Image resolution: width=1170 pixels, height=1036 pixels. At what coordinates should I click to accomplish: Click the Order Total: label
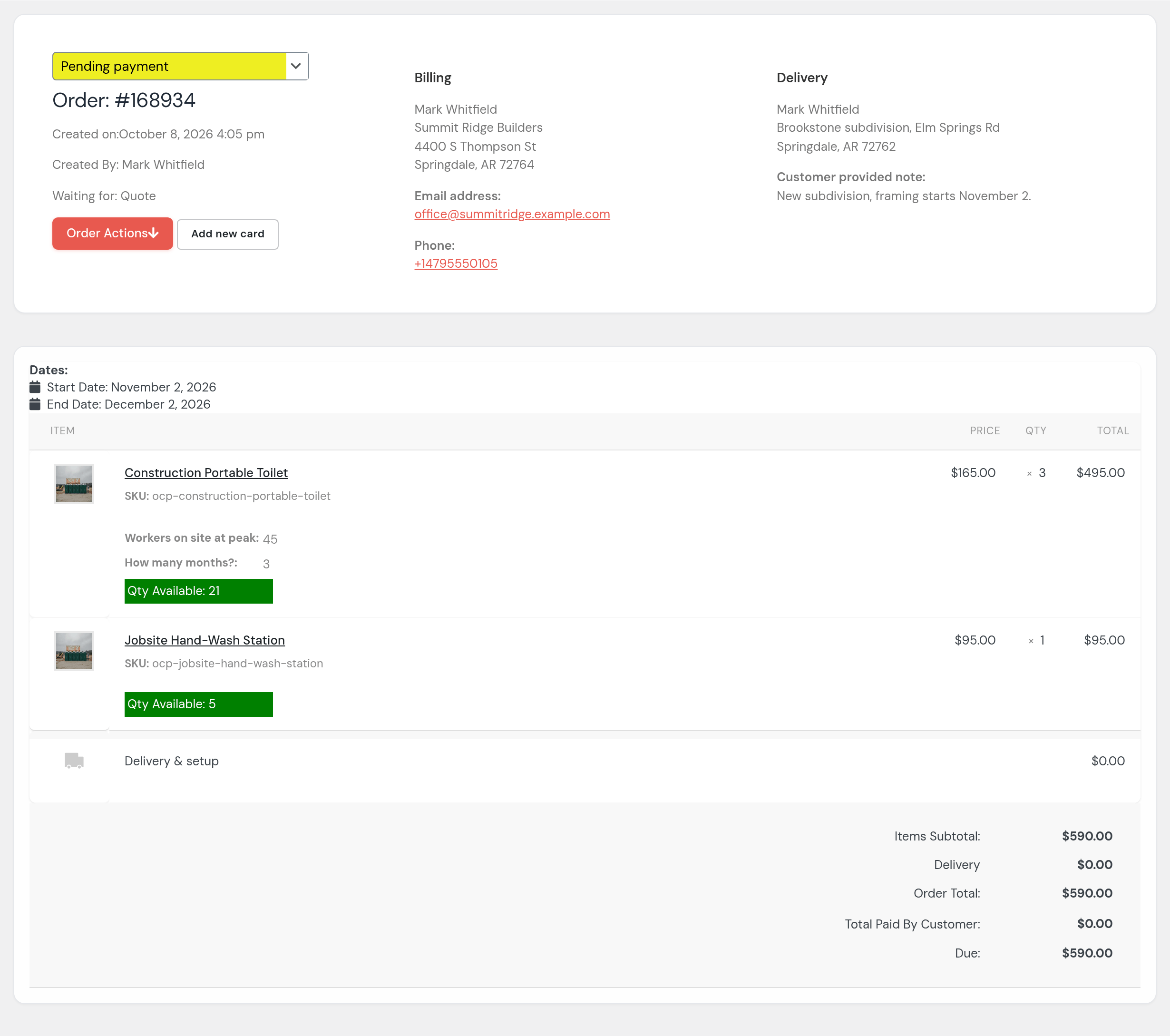tap(947, 893)
